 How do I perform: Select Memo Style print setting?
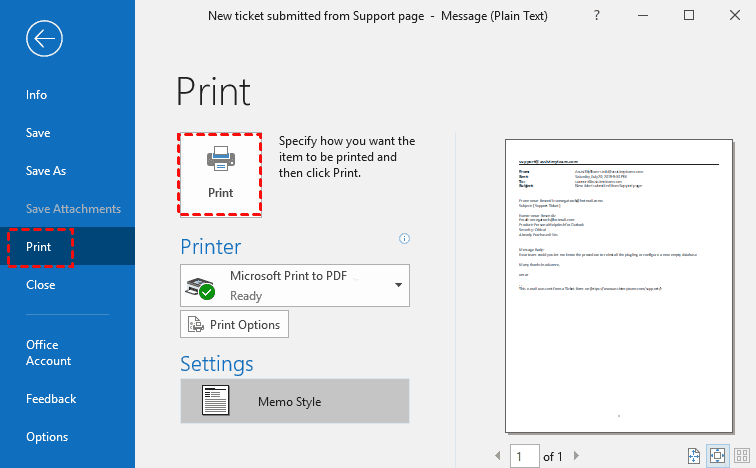click(x=295, y=401)
